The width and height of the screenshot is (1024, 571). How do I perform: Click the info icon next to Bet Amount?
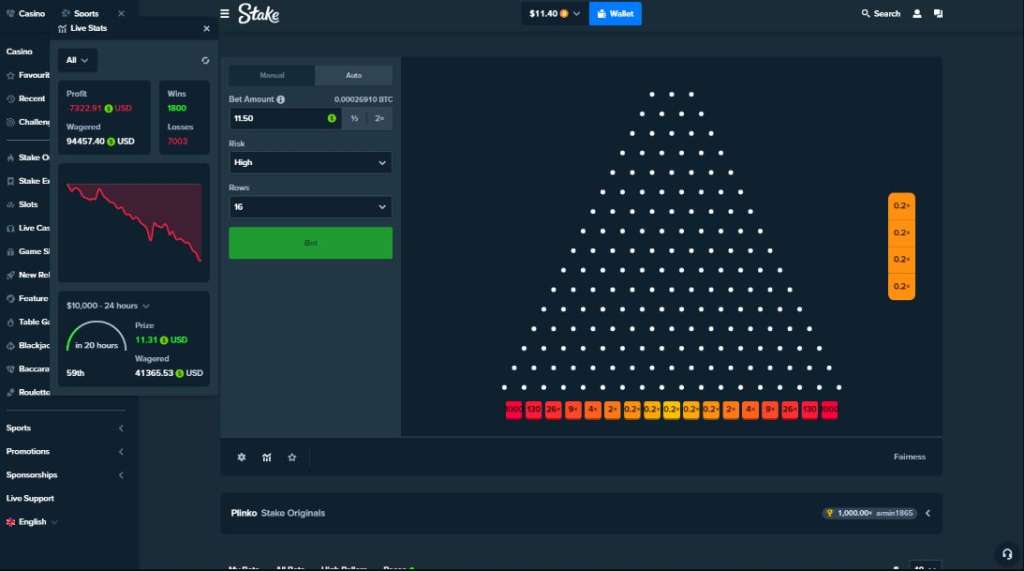click(281, 99)
